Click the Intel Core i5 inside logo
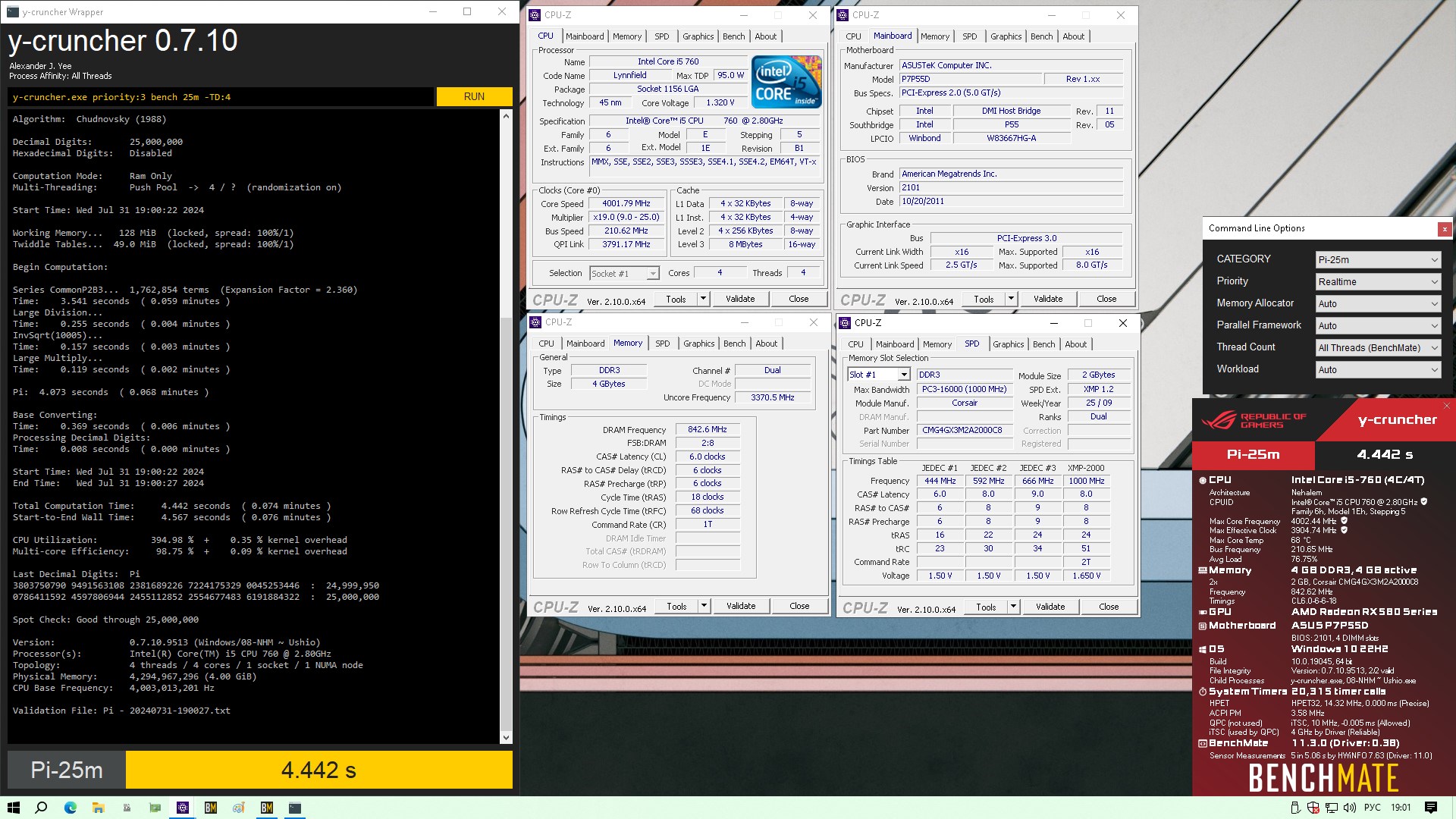This screenshot has width=1456, height=819. click(786, 82)
